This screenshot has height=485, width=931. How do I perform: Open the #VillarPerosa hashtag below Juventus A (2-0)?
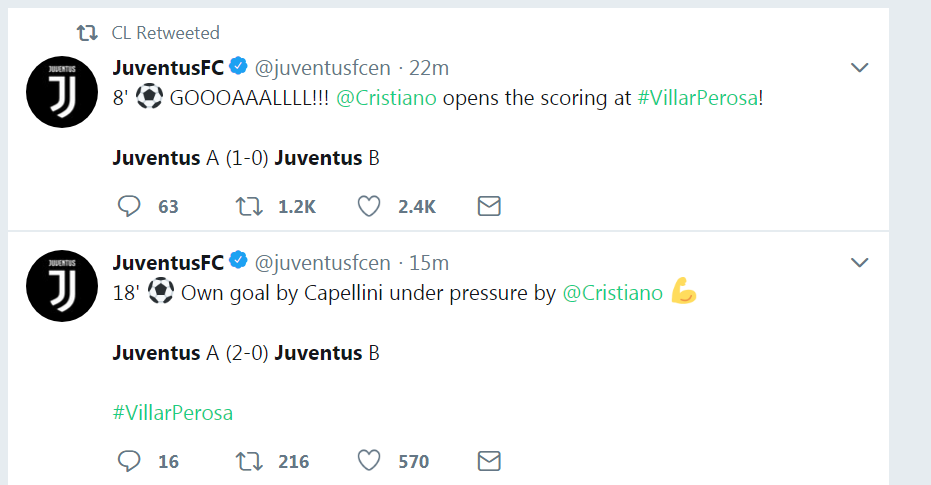(172, 413)
